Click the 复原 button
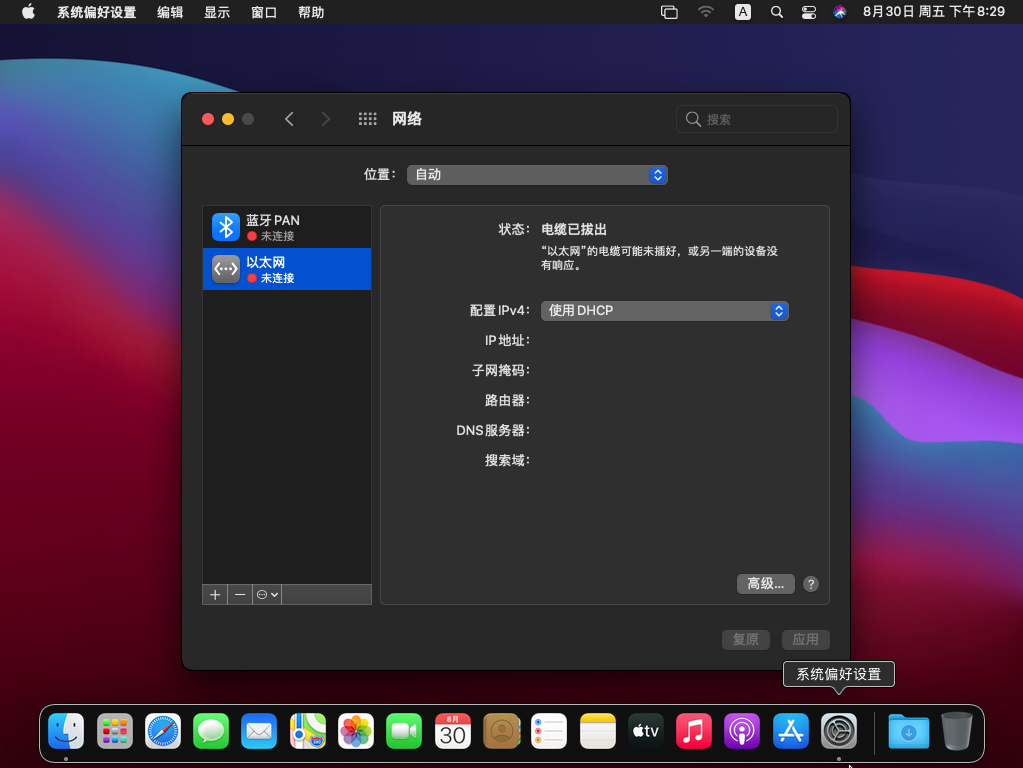1023x768 pixels. click(x=745, y=640)
